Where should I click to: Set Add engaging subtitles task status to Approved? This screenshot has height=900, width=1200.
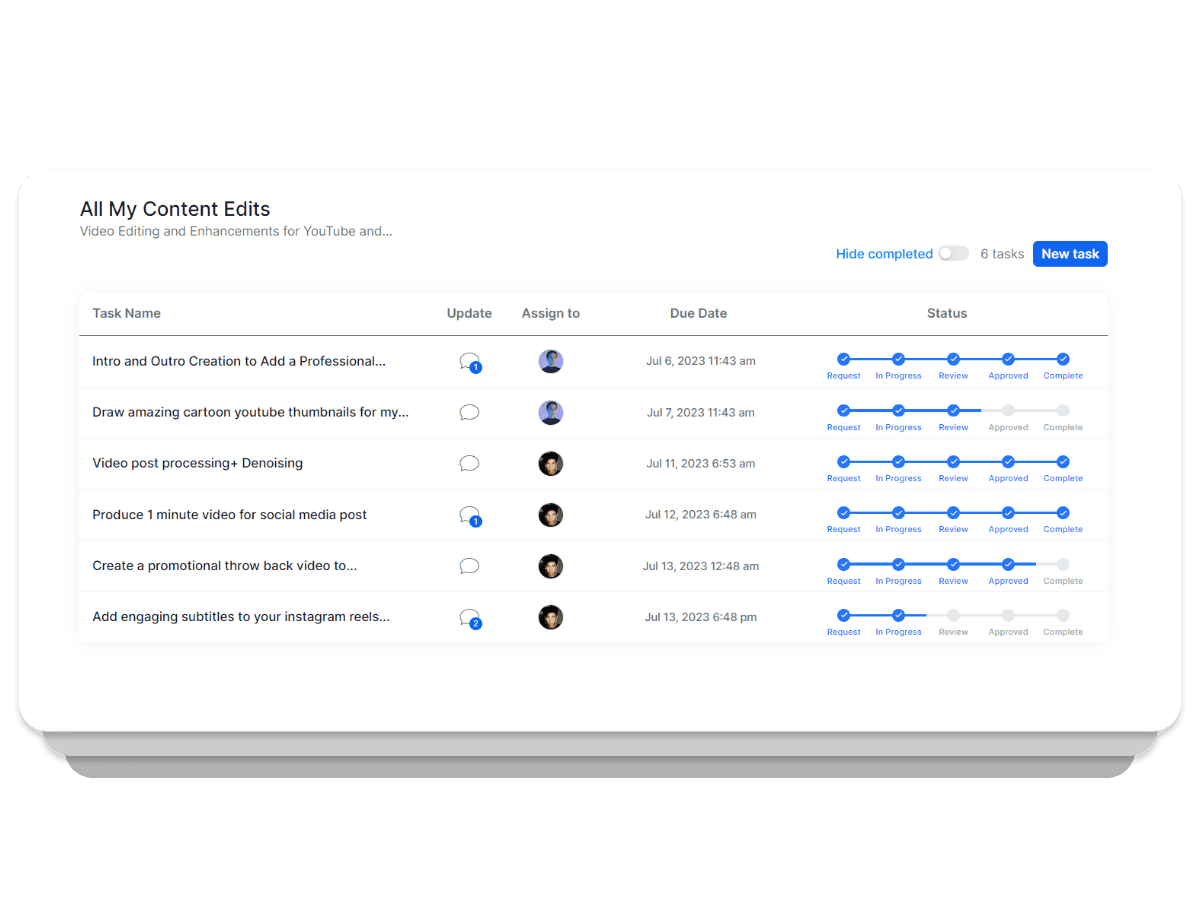[1008, 615]
